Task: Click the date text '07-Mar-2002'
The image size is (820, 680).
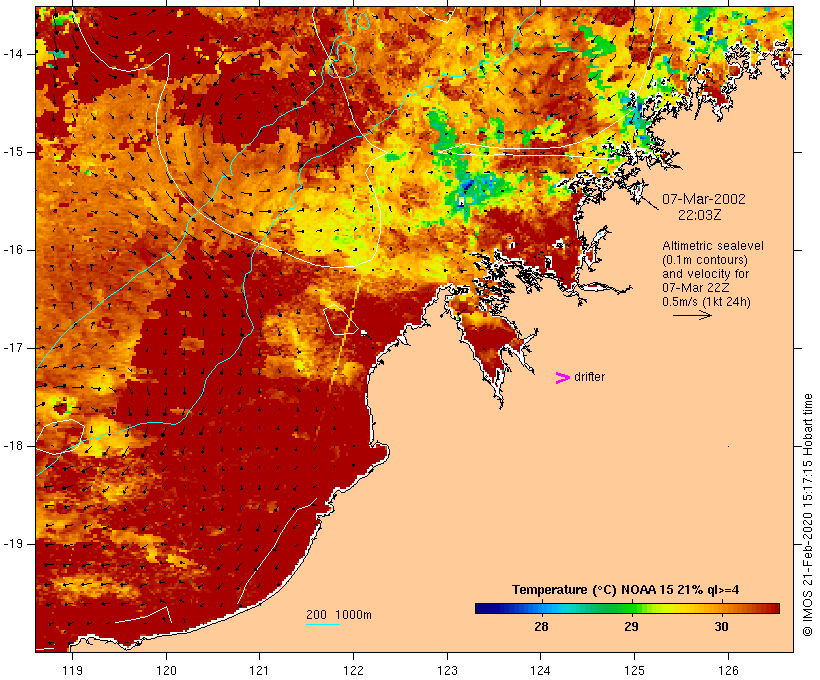Action: click(x=704, y=199)
